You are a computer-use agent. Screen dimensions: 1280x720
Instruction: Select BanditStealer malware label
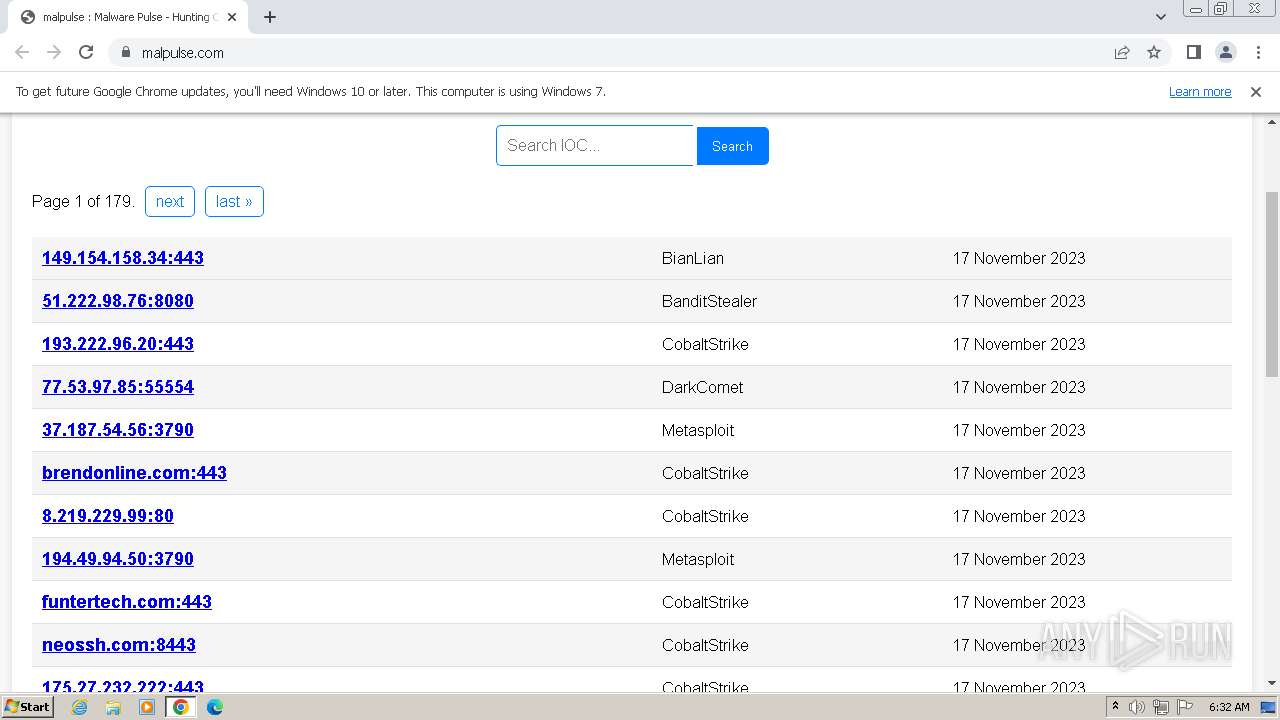tap(709, 301)
